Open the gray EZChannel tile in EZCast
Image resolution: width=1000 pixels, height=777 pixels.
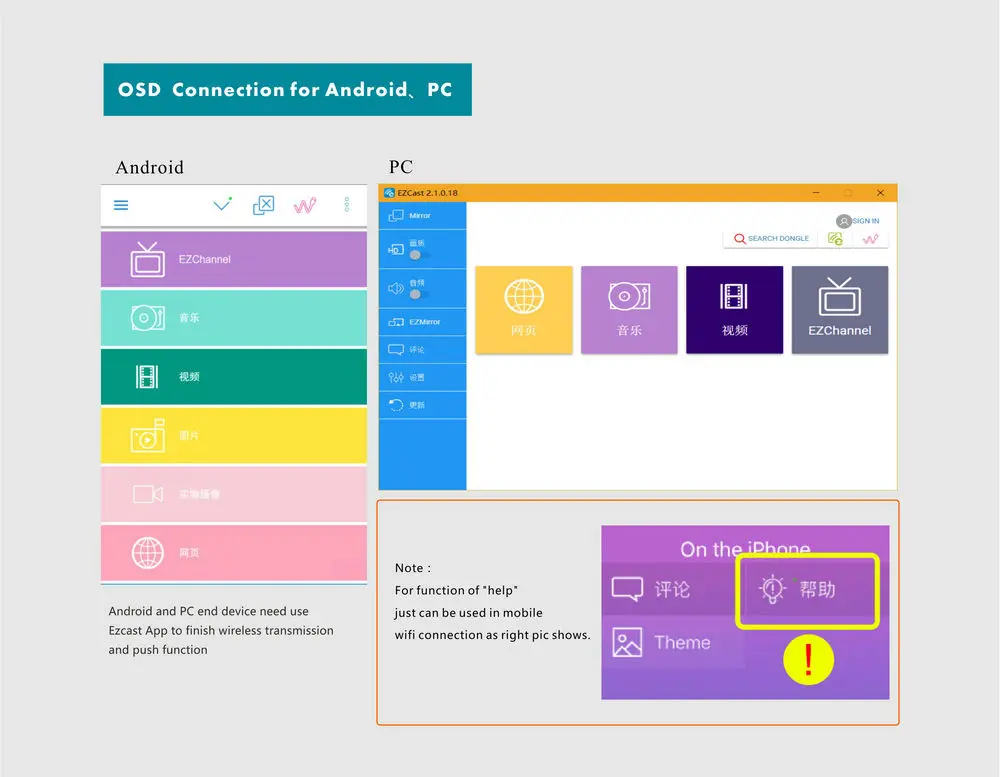coord(839,309)
